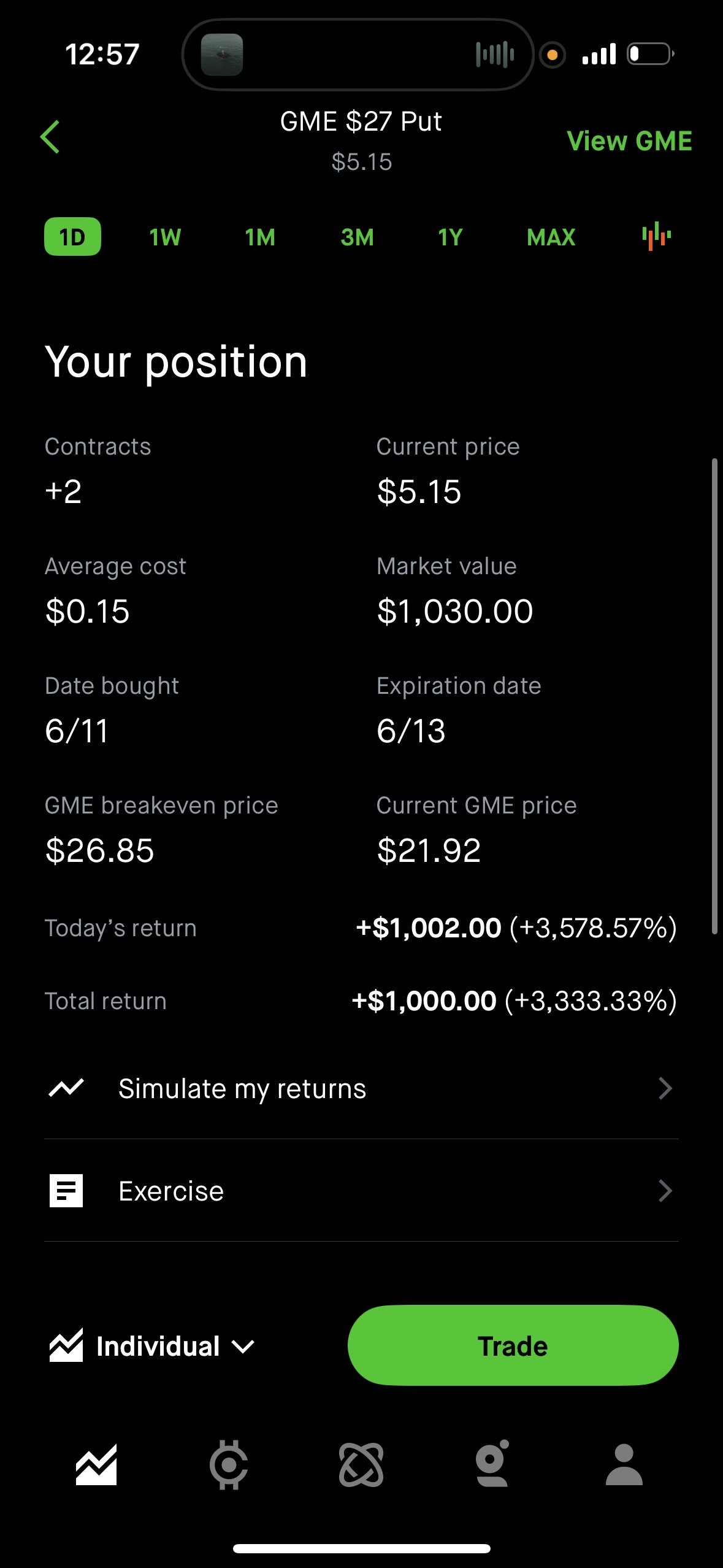Switch chart range to 1W
This screenshot has height=1568, width=723.
165,237
